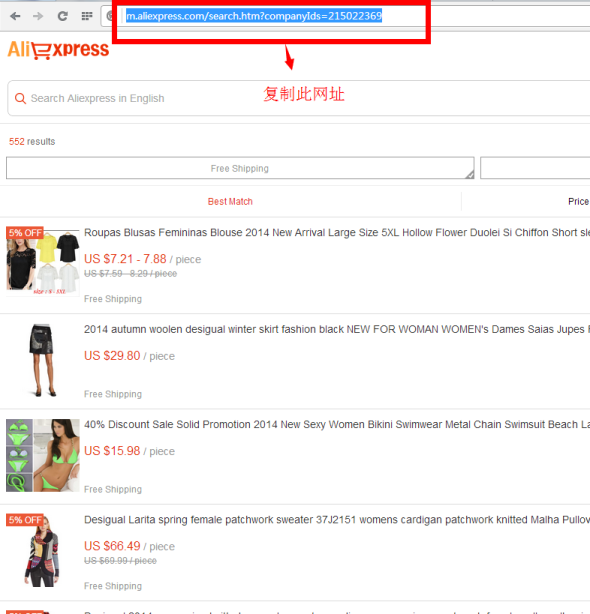Click the 5% OFF badge on blouse
Screen dimensions: 590x614
25,233
